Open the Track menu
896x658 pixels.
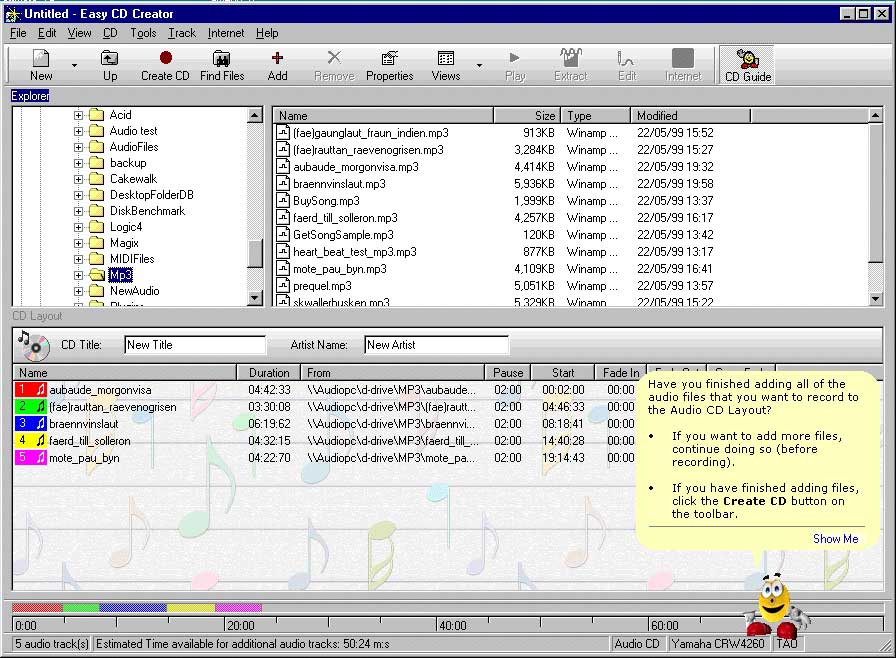coord(182,33)
